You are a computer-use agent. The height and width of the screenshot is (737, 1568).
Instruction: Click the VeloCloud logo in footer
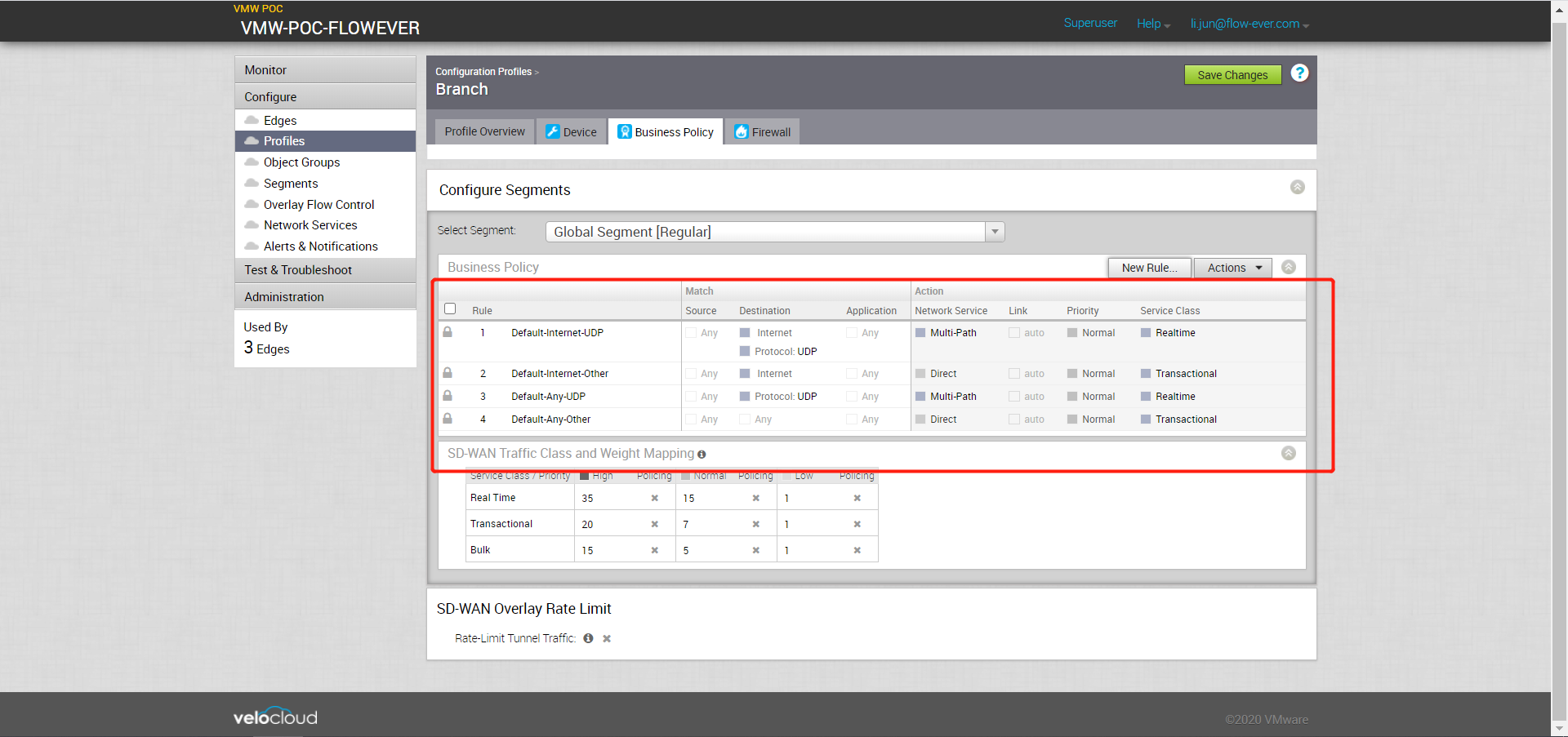coord(275,717)
